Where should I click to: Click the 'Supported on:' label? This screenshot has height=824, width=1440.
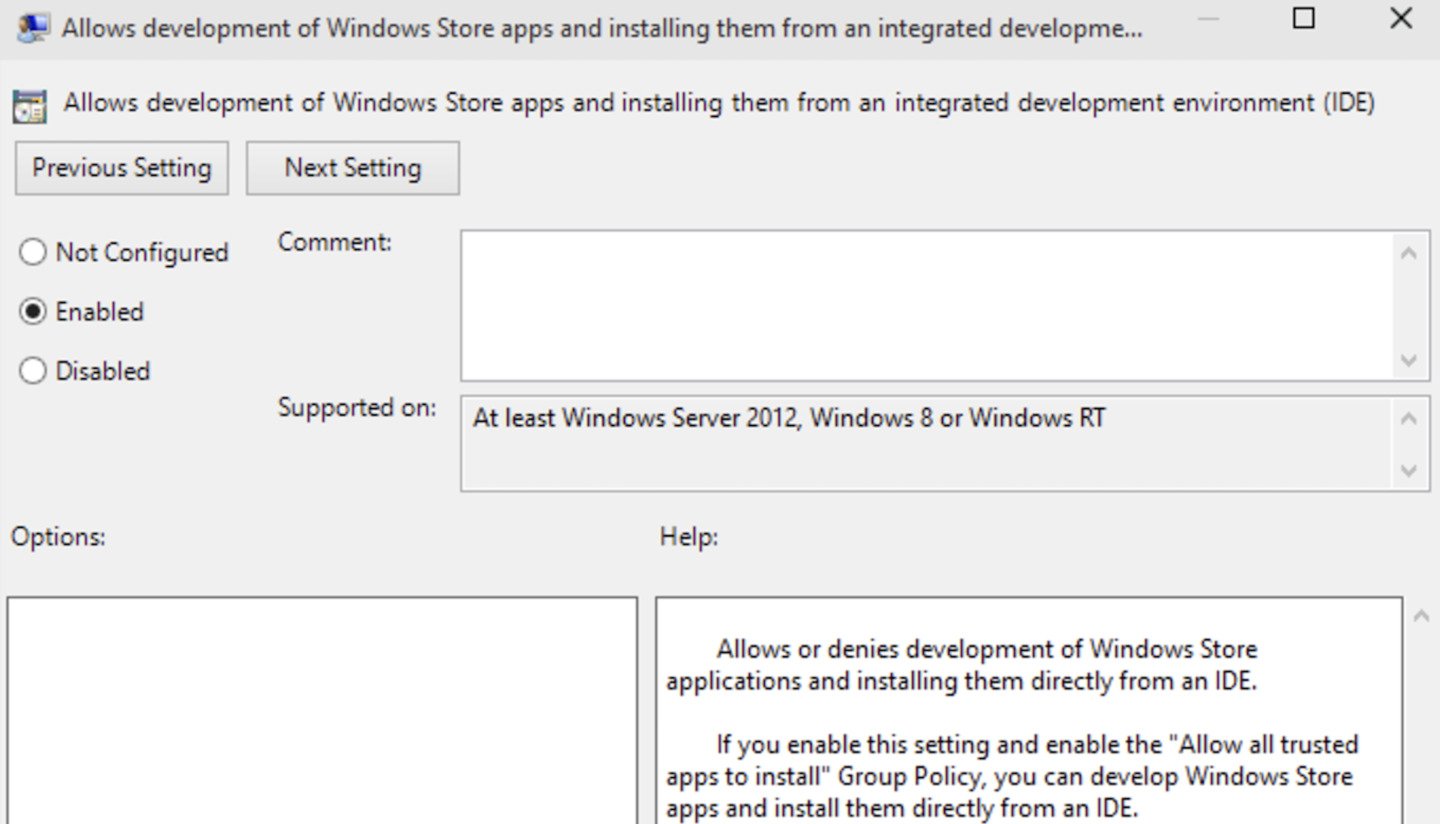click(357, 407)
